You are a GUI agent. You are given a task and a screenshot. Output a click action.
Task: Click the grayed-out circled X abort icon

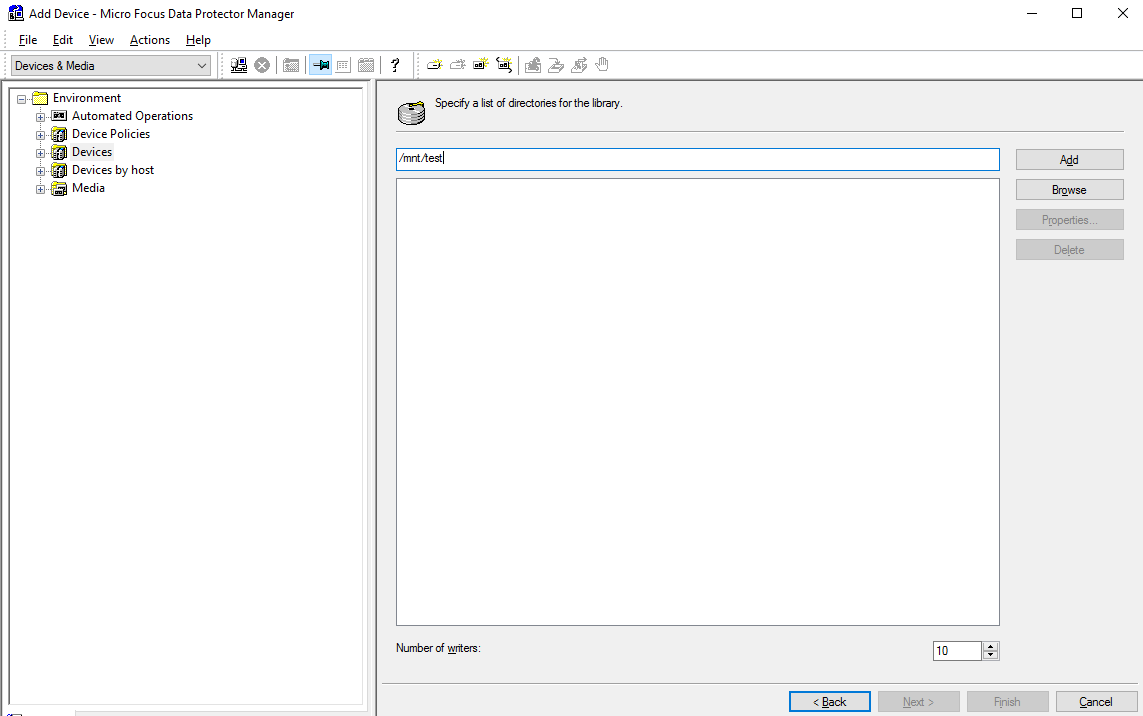(x=262, y=65)
